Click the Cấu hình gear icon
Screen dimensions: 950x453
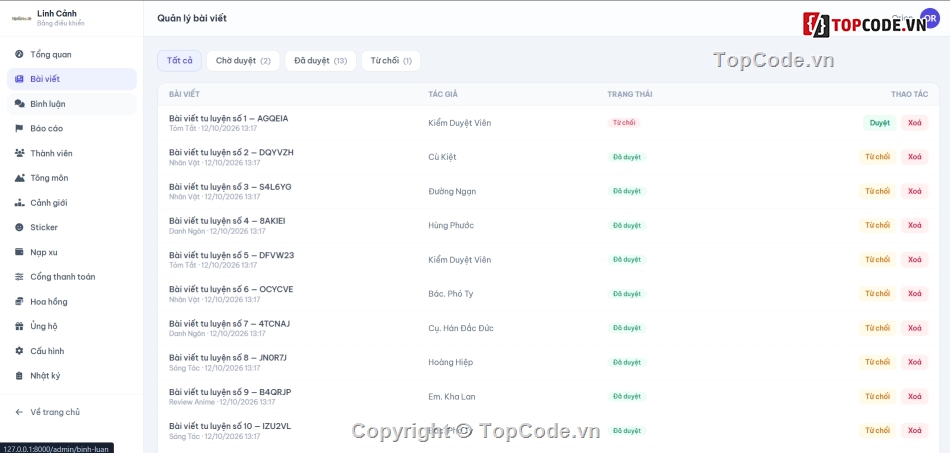[19, 351]
